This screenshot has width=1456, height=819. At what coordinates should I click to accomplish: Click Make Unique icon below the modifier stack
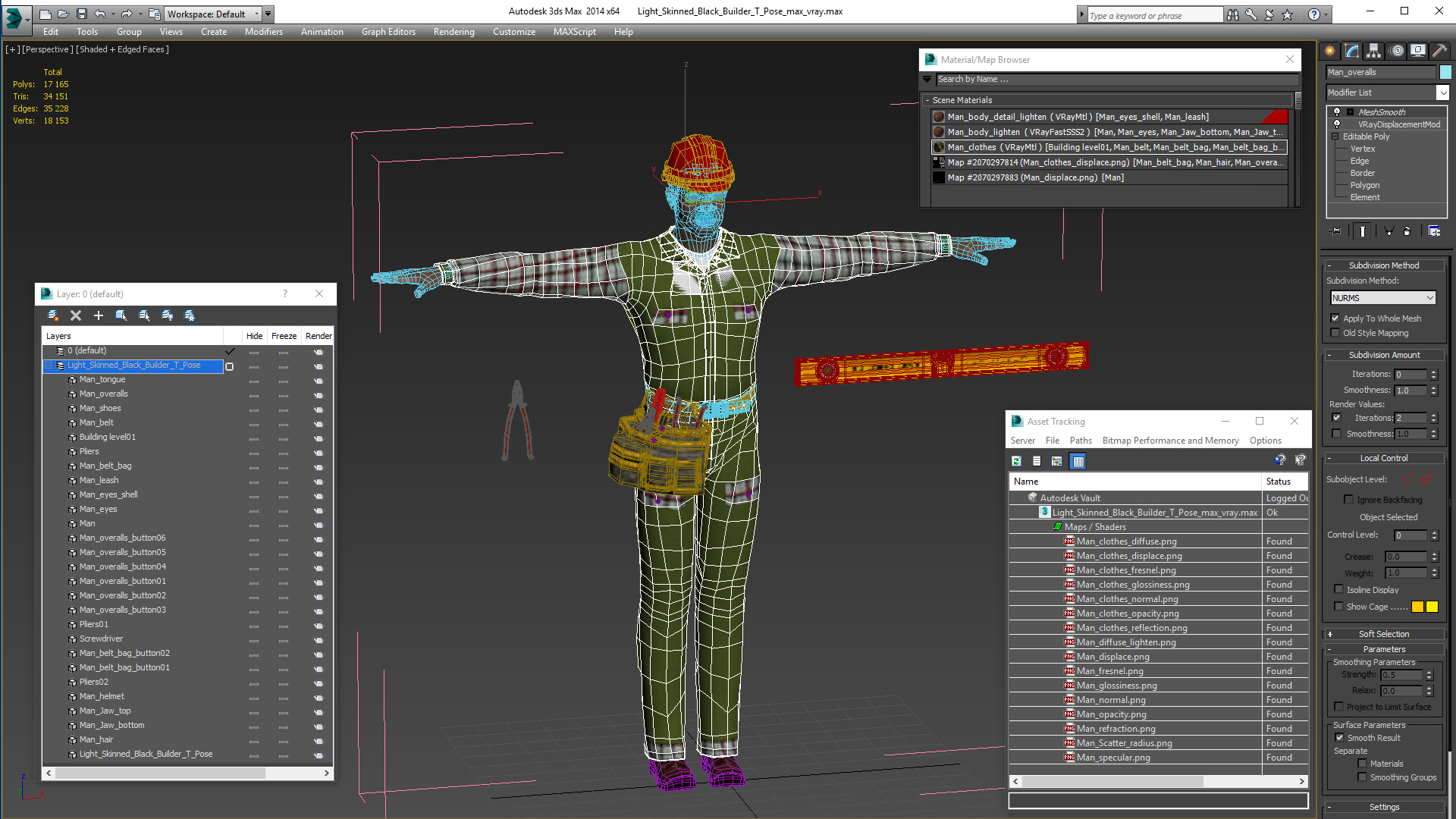click(x=1389, y=231)
